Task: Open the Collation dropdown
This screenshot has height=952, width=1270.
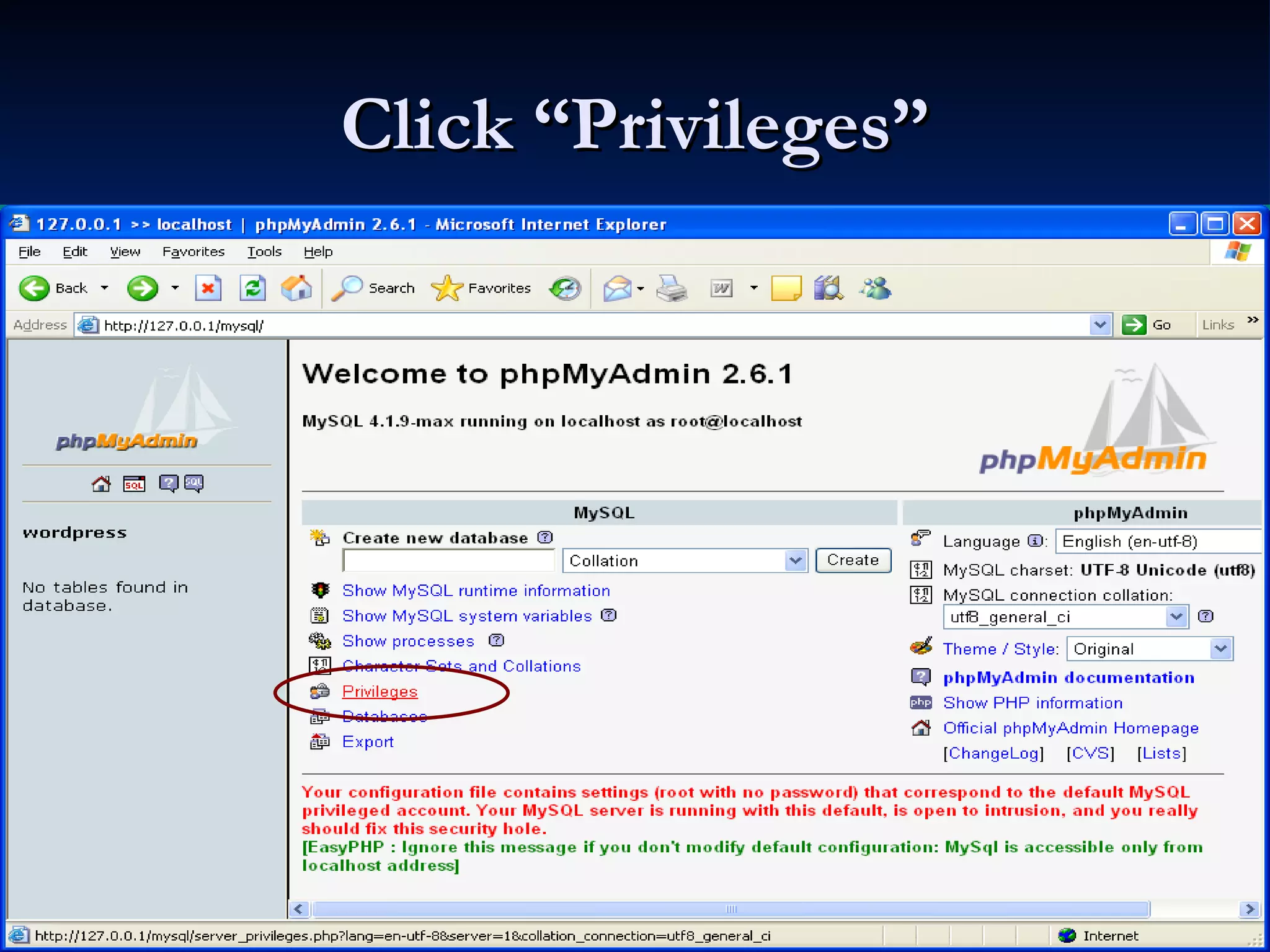Action: click(685, 560)
